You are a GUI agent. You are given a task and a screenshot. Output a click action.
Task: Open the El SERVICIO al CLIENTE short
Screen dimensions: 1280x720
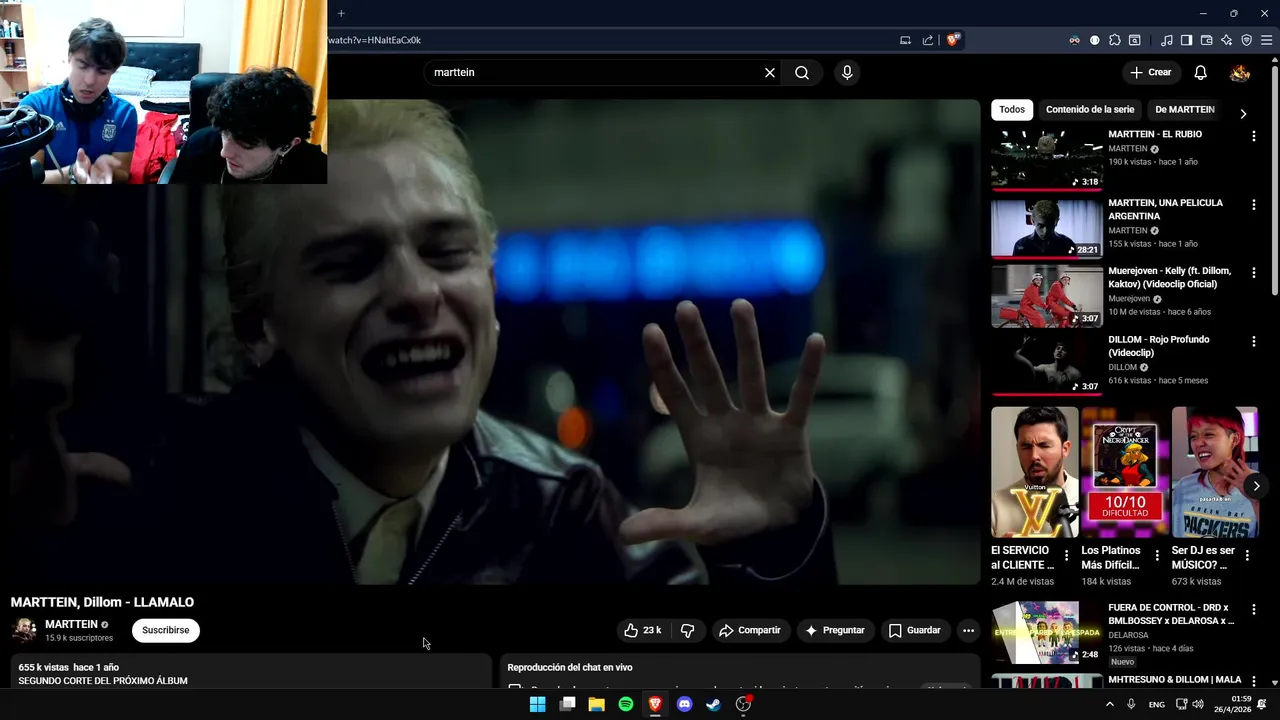pos(1034,472)
